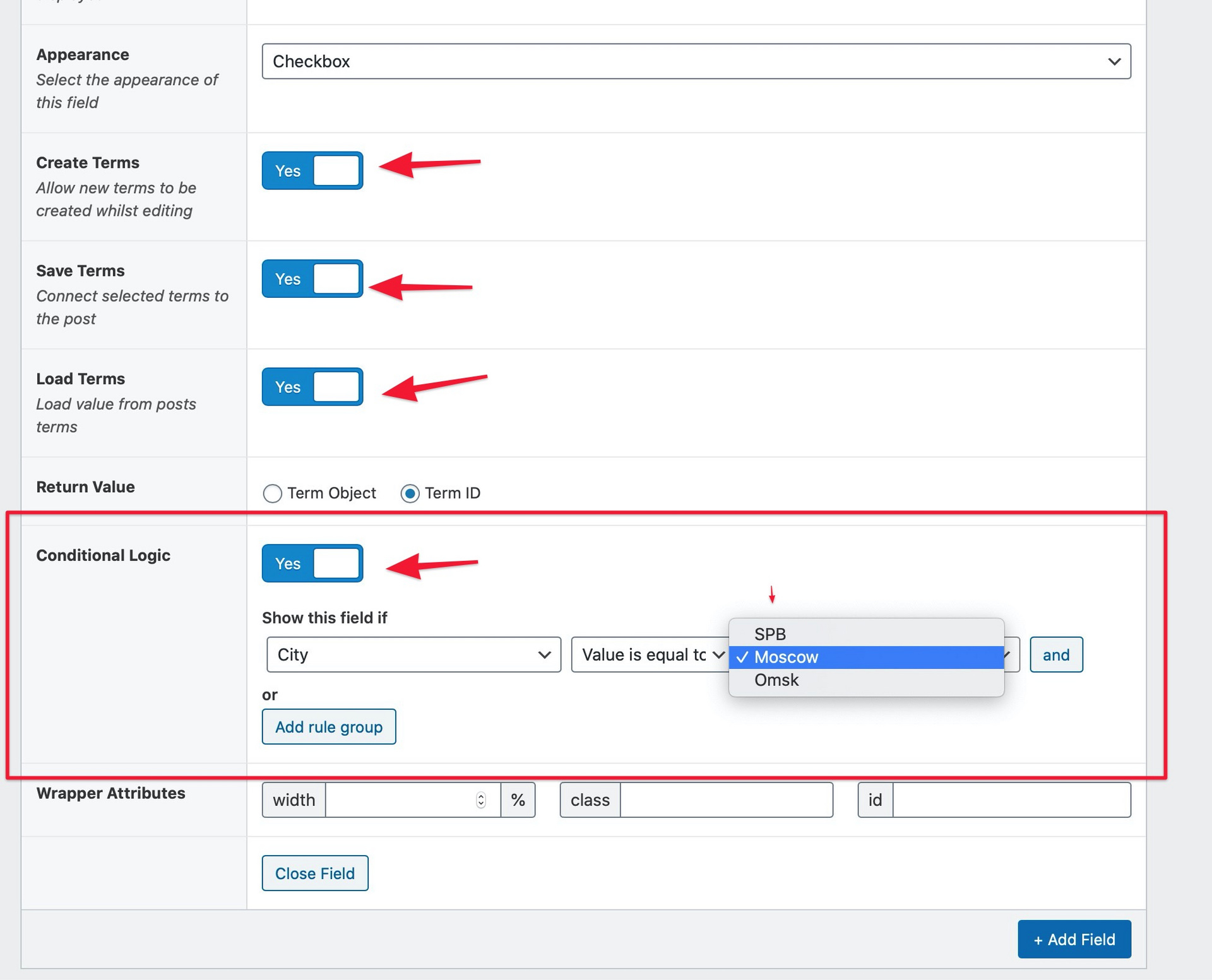
Task: Toggle the Load Terms switch
Action: (312, 387)
